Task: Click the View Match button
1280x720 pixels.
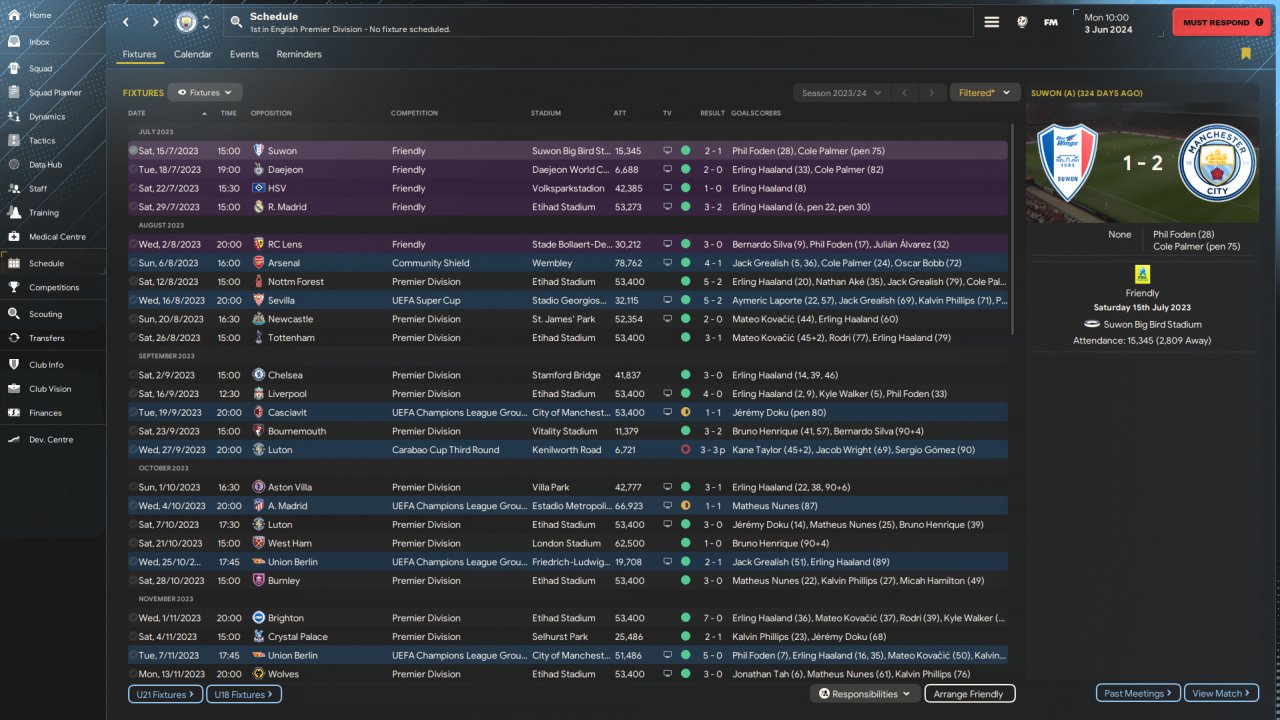Action: click(x=1221, y=693)
